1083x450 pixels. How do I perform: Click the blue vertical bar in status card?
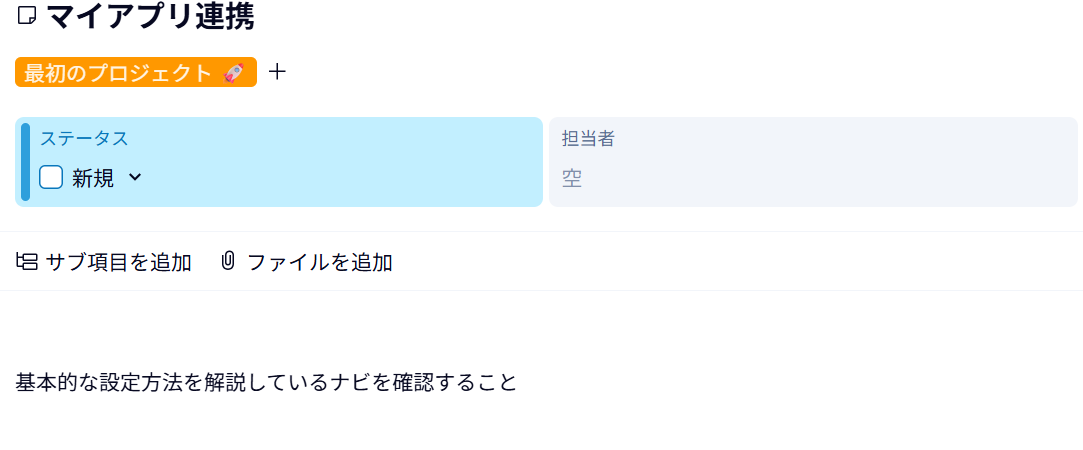pyautogui.click(x=25, y=162)
